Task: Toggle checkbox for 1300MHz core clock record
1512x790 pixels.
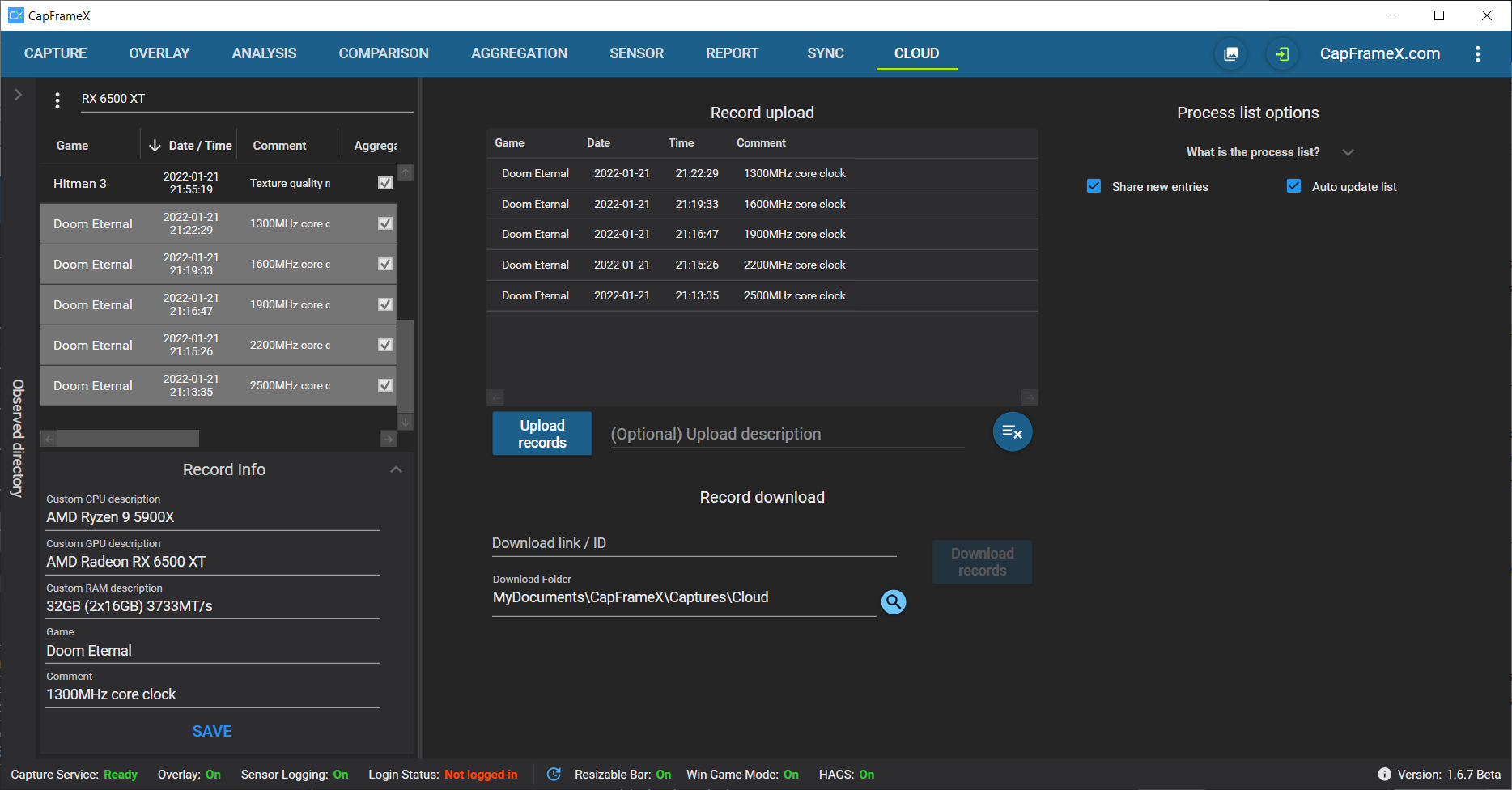Action: [385, 223]
